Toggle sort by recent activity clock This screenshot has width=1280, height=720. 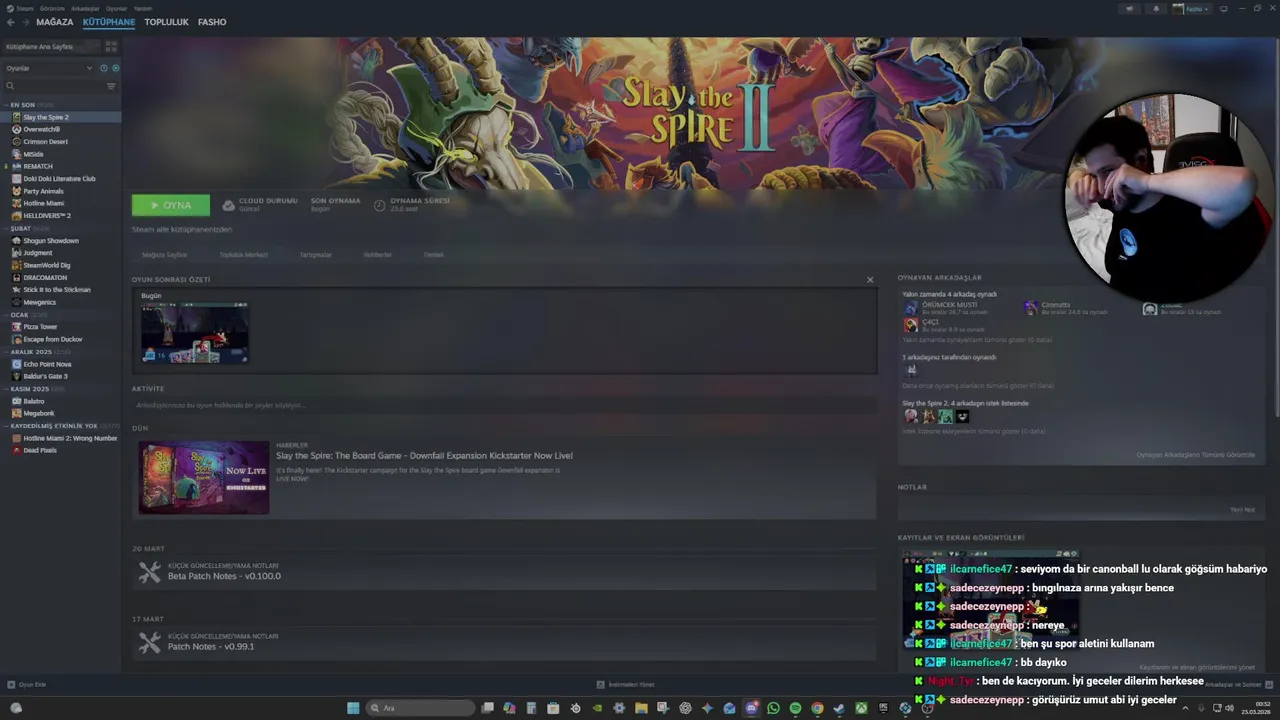(x=103, y=68)
